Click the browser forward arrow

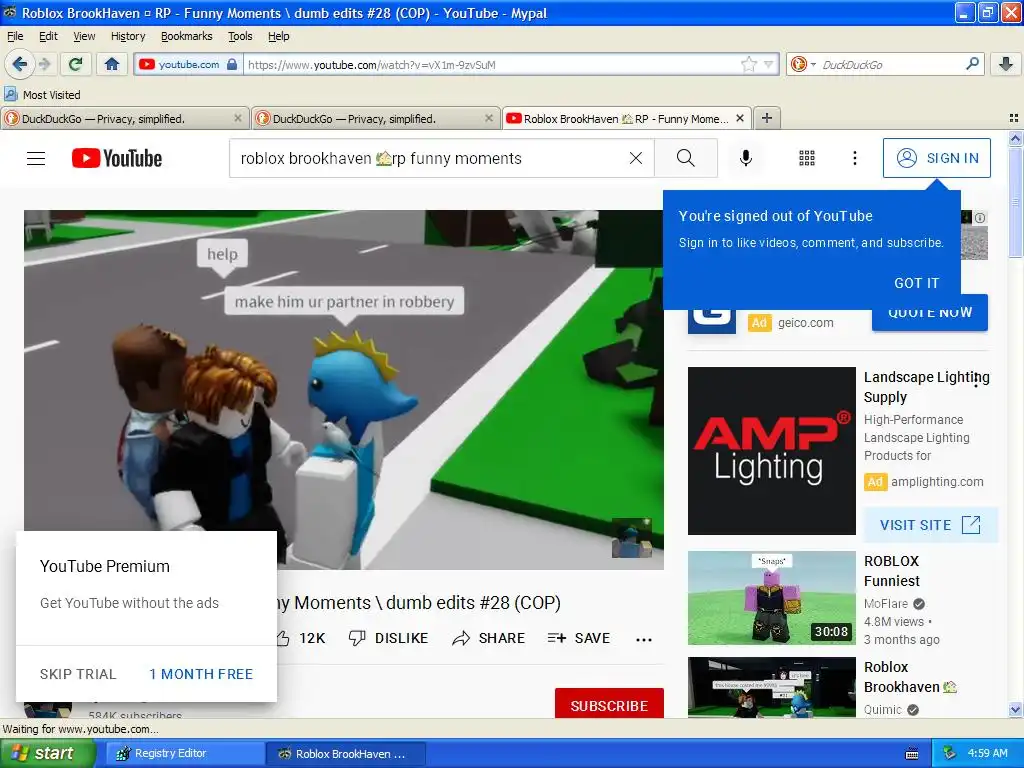(x=44, y=64)
